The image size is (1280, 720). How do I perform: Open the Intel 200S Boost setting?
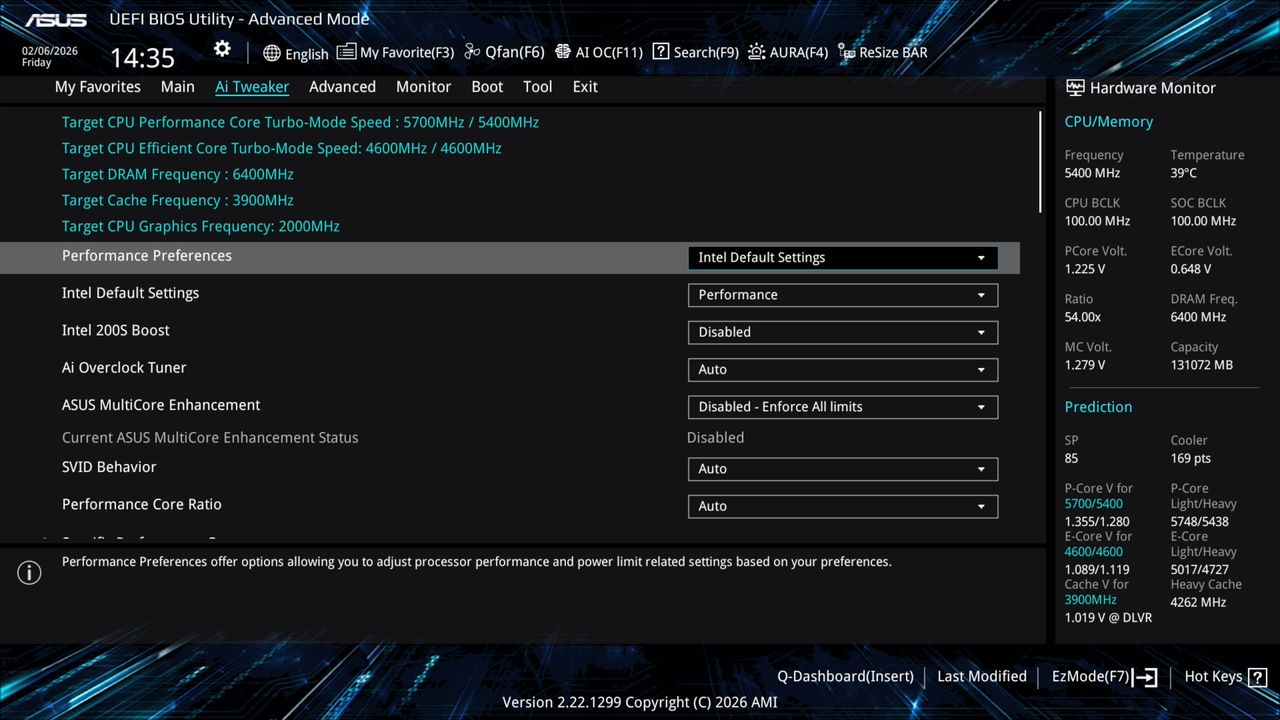[x=841, y=331]
